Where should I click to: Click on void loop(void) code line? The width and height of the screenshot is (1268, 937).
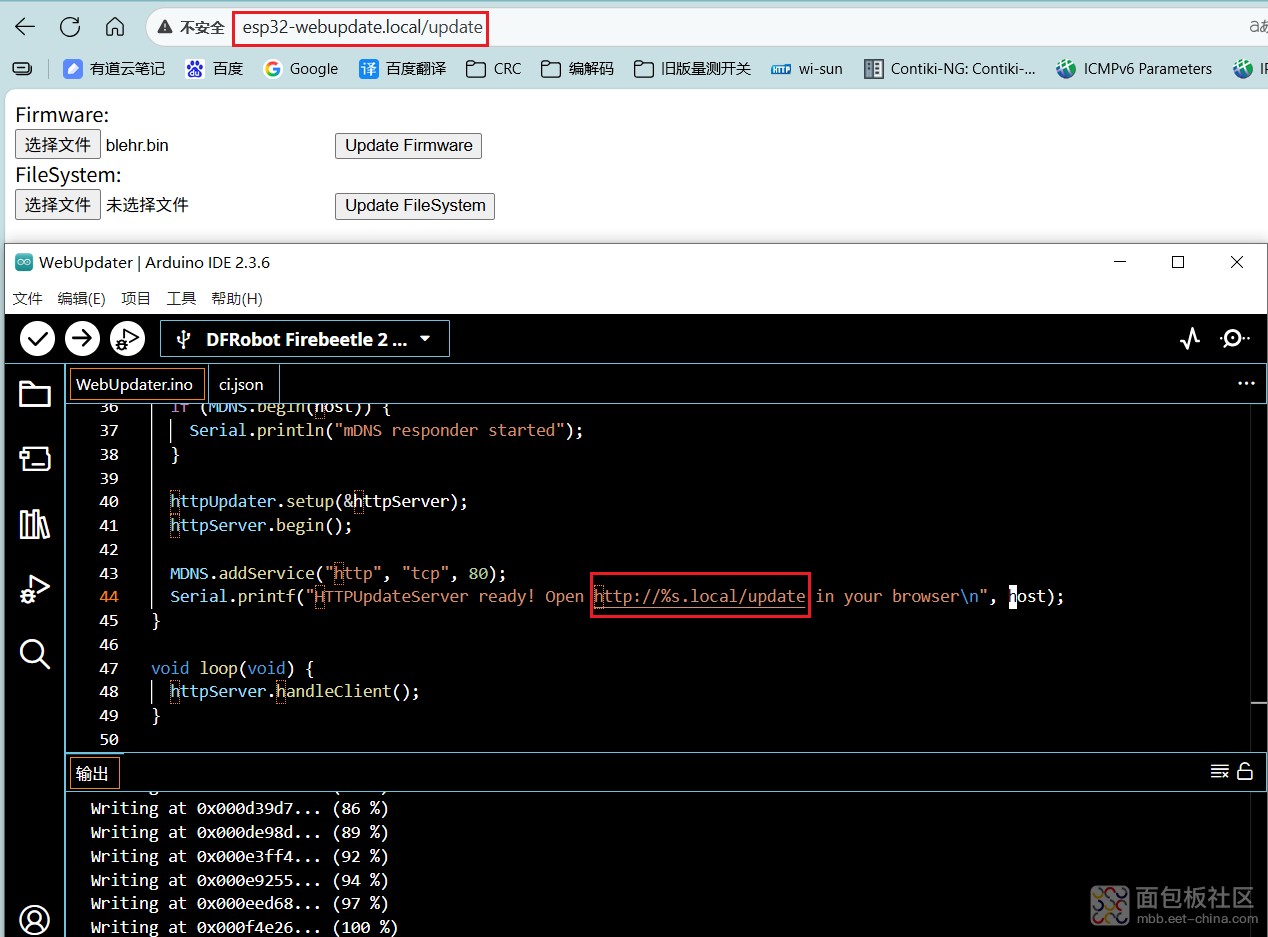point(232,668)
